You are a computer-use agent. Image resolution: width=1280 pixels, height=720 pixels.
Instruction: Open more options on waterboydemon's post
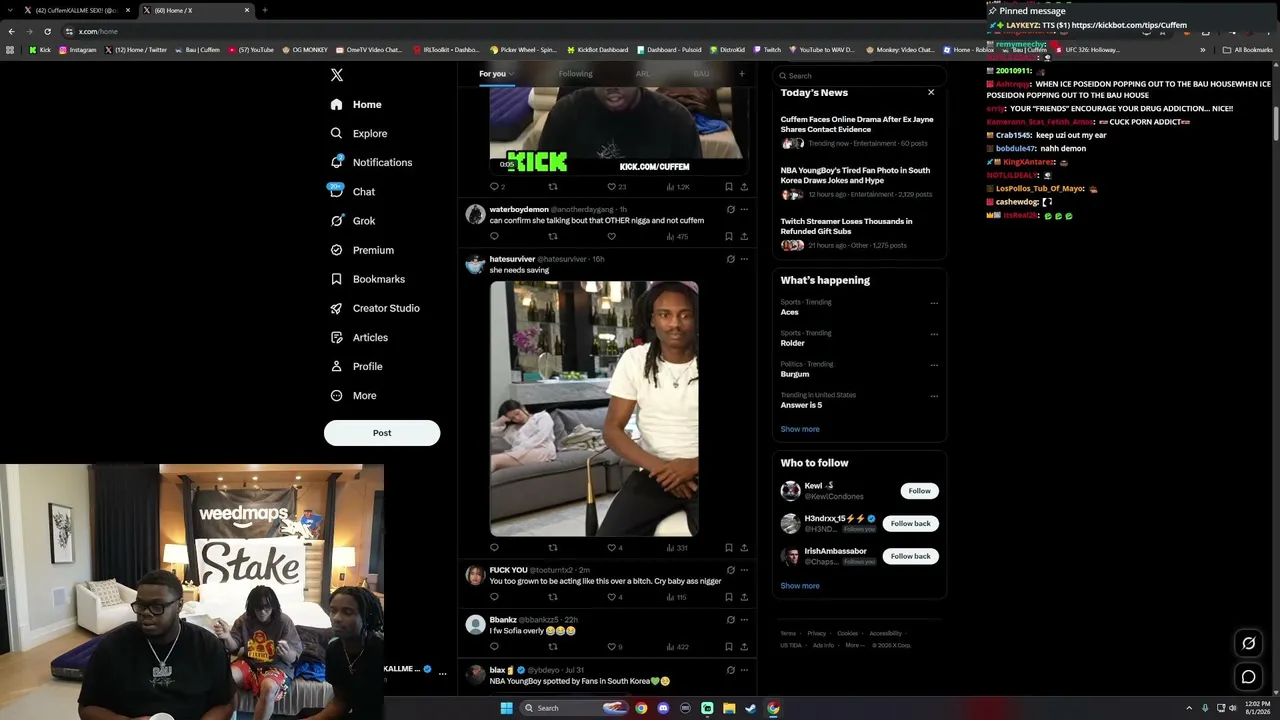744,209
